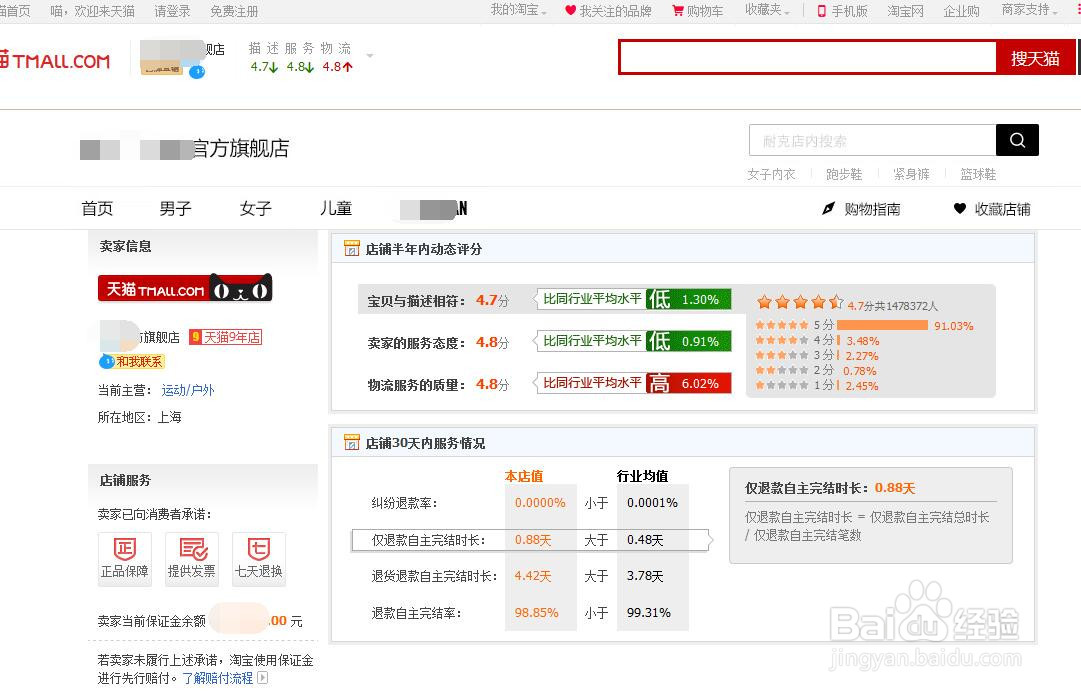Click the 女子内衣 suggested search link
Image resolution: width=1081 pixels, height=695 pixels.
(771, 174)
